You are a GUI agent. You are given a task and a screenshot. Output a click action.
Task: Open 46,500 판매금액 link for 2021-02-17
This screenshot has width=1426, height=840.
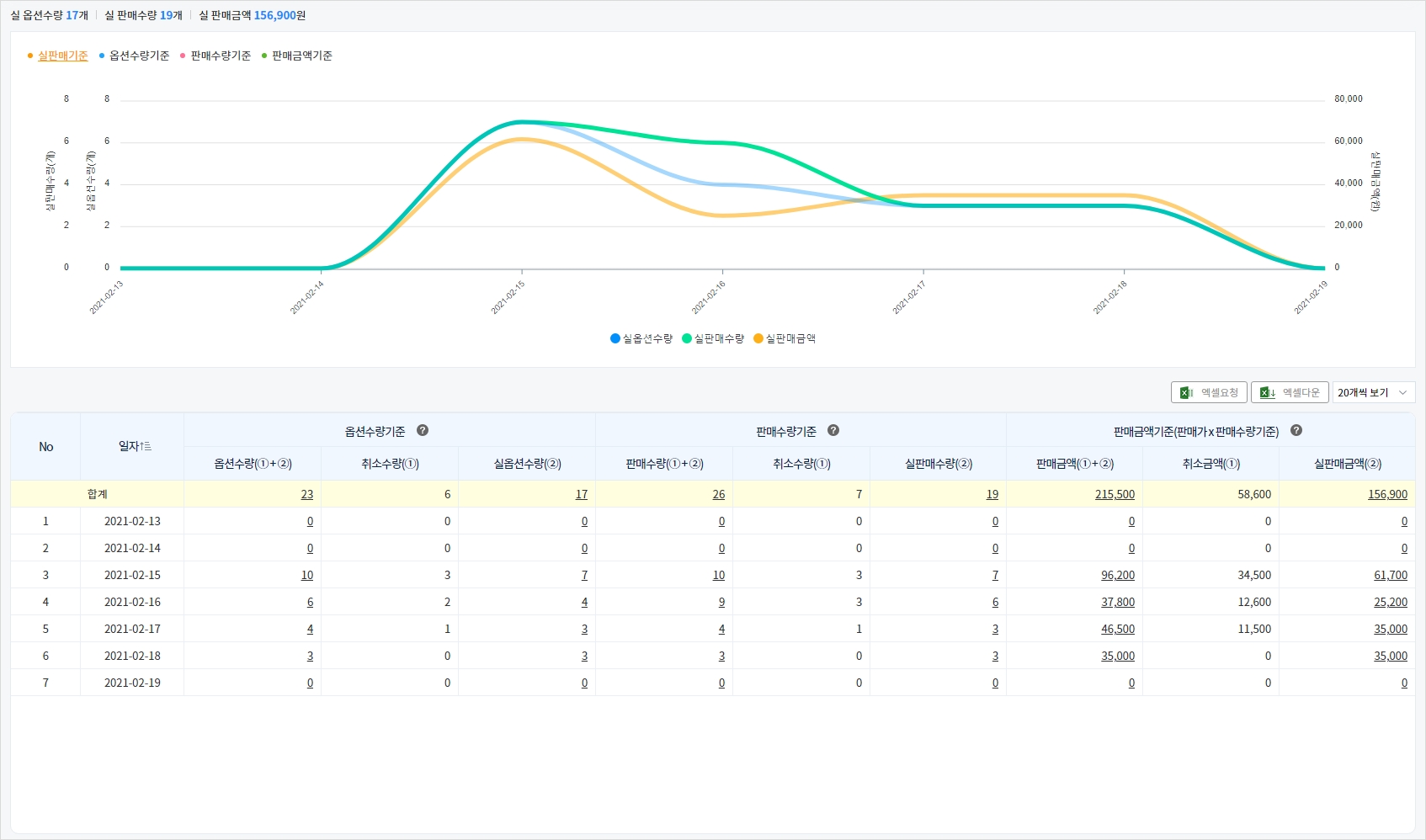click(1118, 629)
